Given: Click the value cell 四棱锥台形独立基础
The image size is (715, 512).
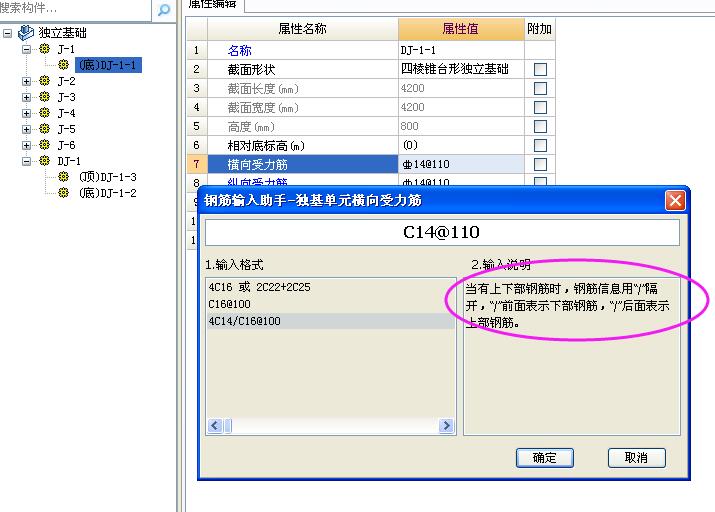Looking at the screenshot, I should pyautogui.click(x=461, y=69).
